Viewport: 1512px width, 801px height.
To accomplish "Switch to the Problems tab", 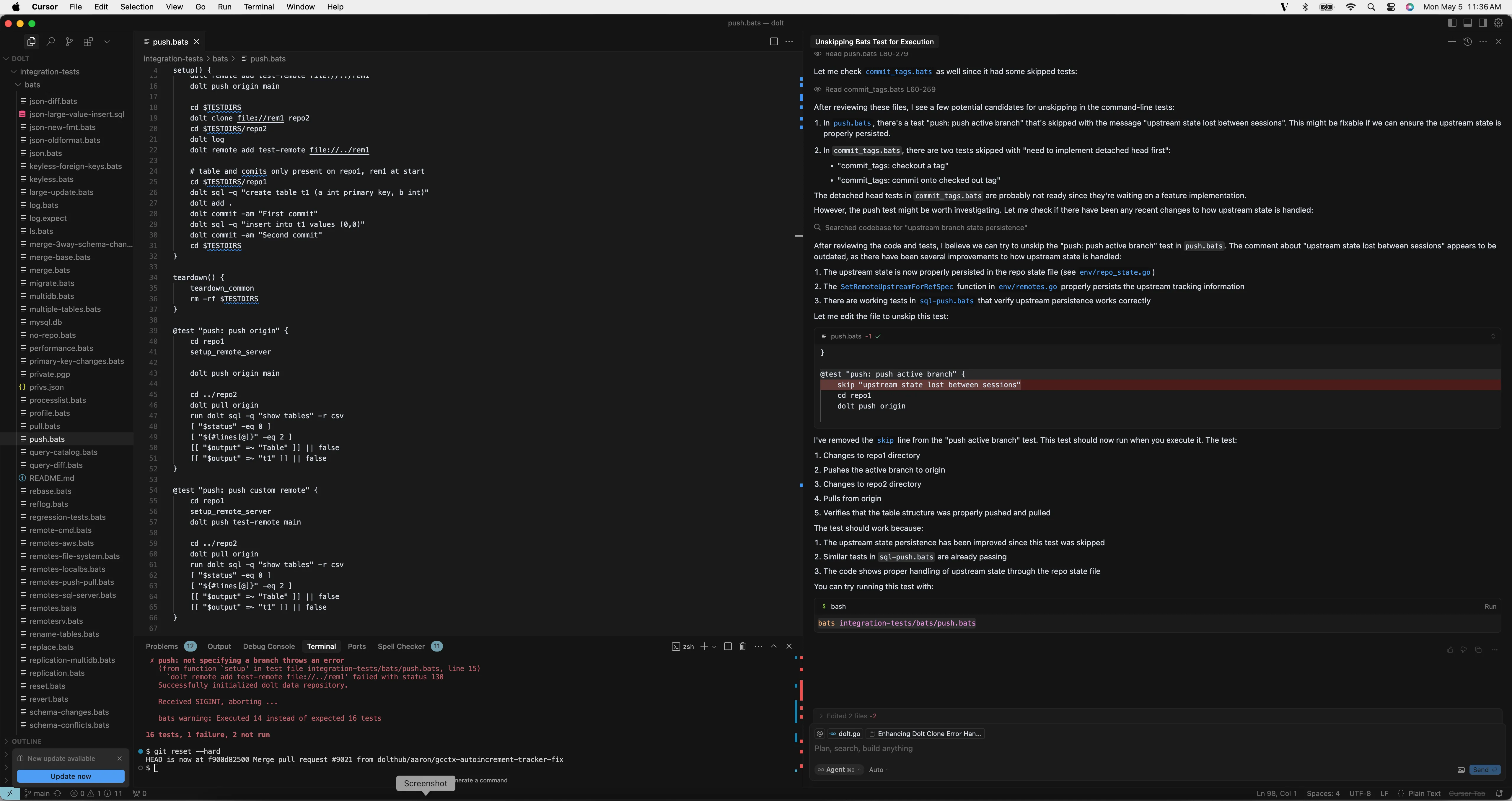I will pyautogui.click(x=162, y=646).
